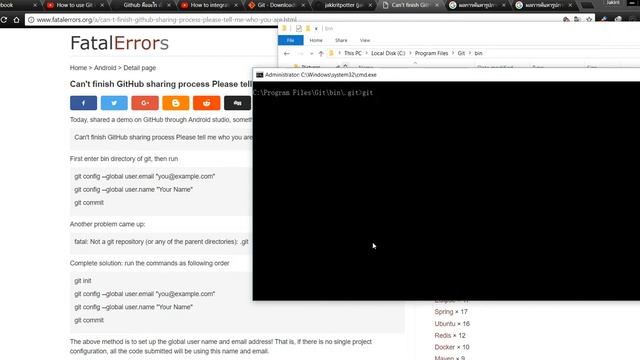Open the View ribbon tab in Explorer

coord(365,40)
